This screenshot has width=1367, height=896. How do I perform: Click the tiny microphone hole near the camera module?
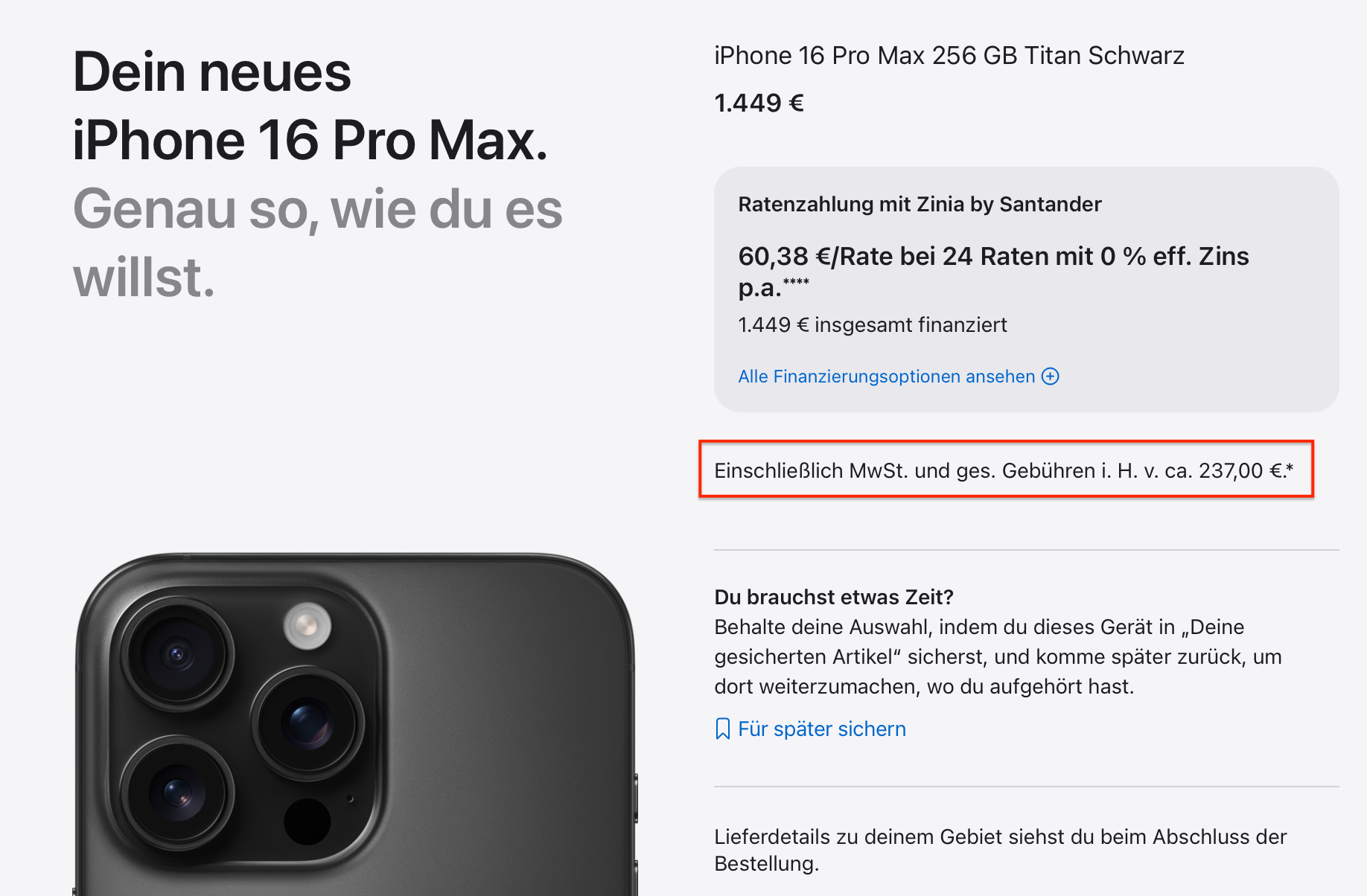pyautogui.click(x=350, y=799)
